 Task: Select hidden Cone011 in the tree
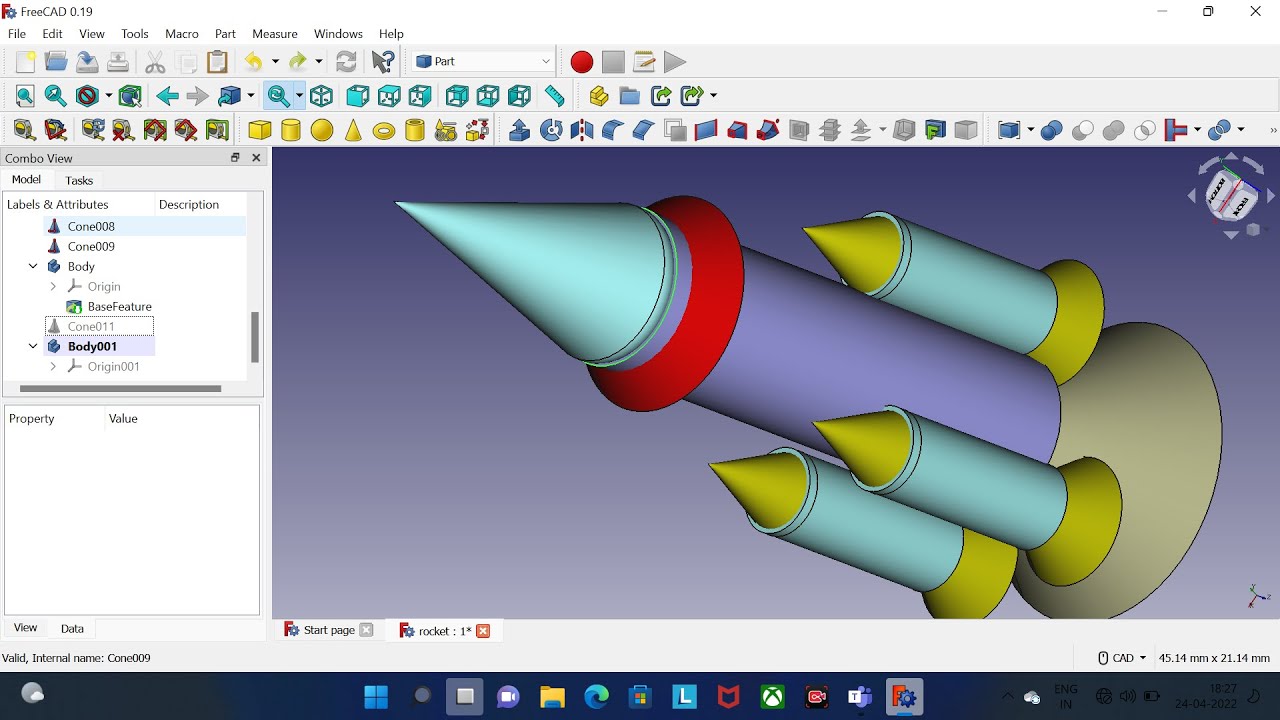(91, 327)
